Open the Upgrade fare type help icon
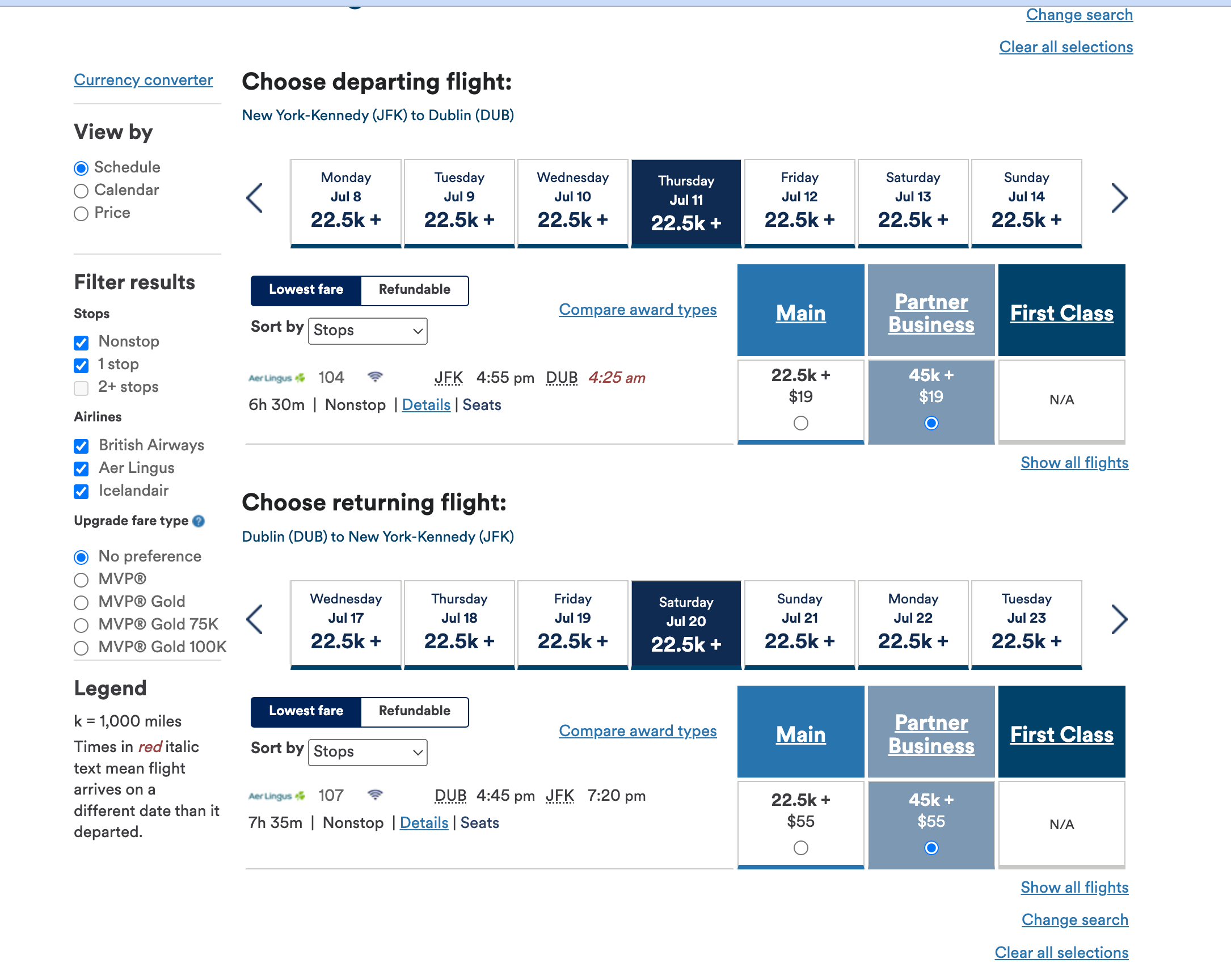1231x980 pixels. click(198, 521)
